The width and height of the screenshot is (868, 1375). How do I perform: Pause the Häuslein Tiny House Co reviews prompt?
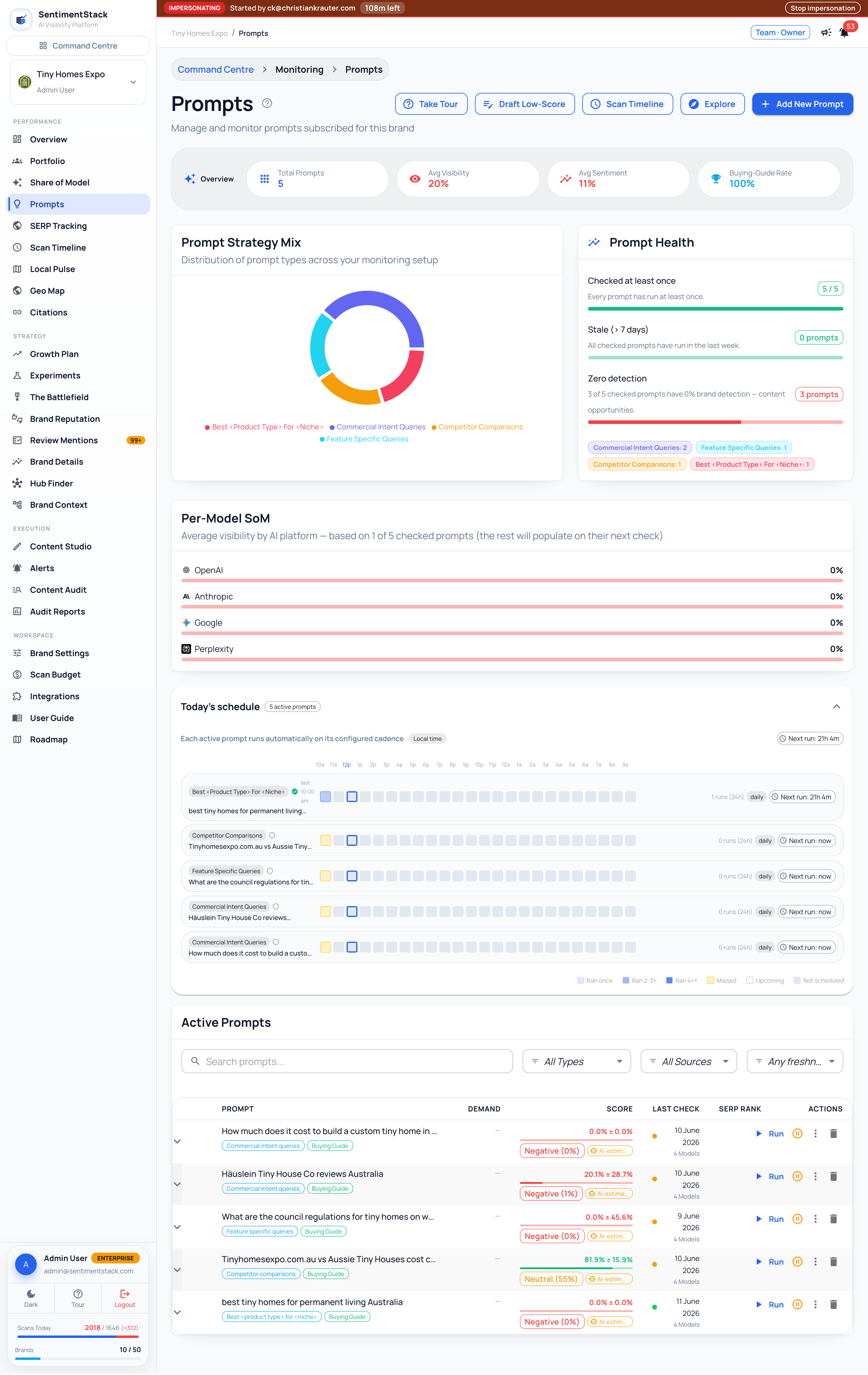pyautogui.click(x=797, y=1176)
